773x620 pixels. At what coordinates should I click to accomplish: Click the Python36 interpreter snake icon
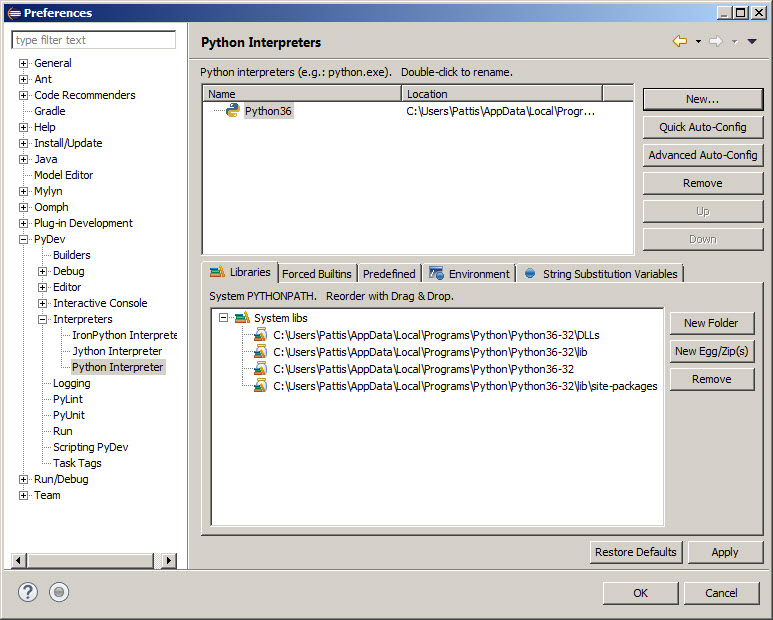pos(232,111)
